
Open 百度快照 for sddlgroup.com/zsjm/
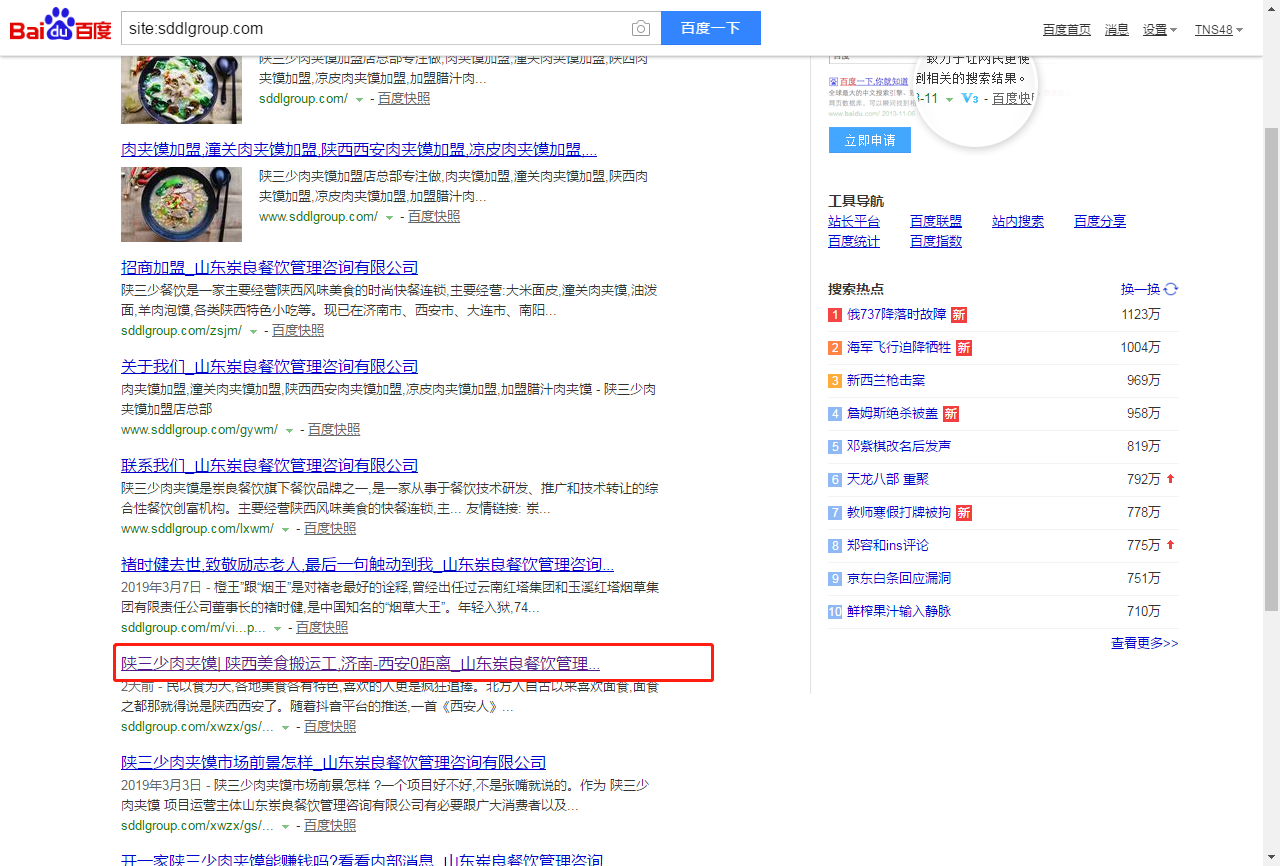pos(298,331)
